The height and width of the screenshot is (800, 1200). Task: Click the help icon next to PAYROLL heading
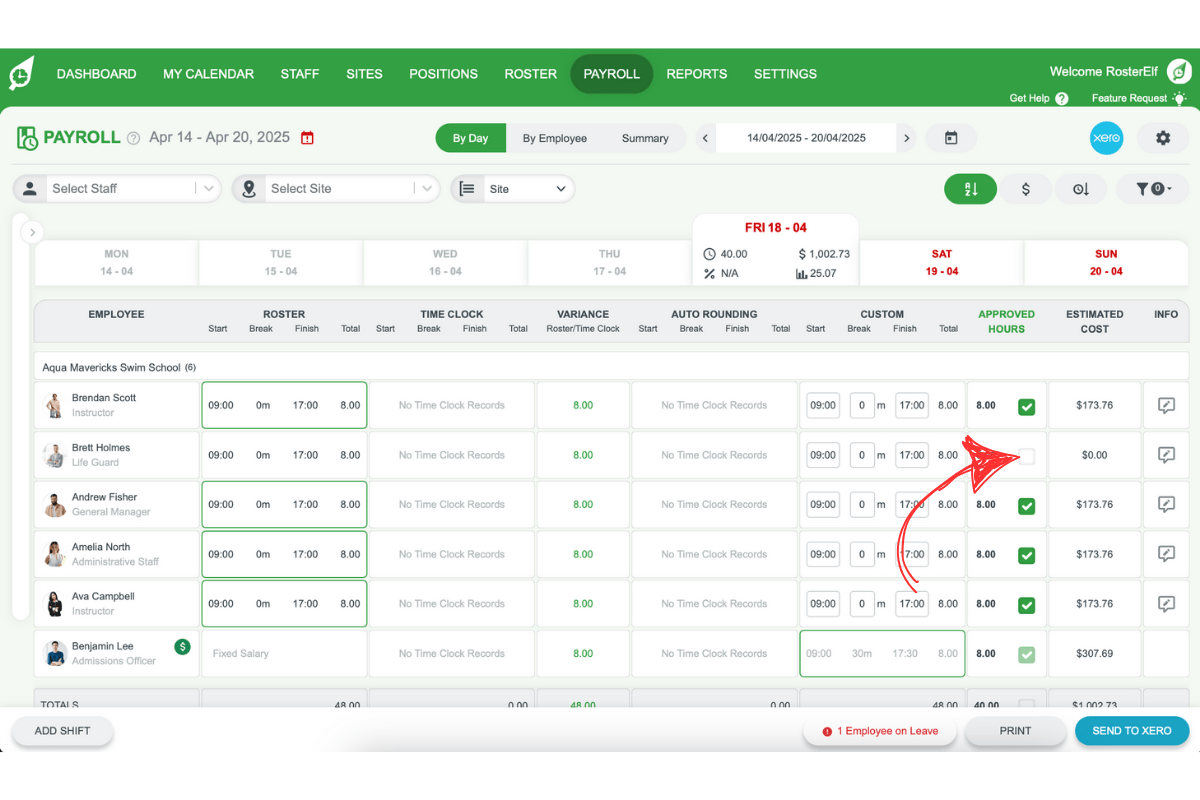(x=133, y=138)
